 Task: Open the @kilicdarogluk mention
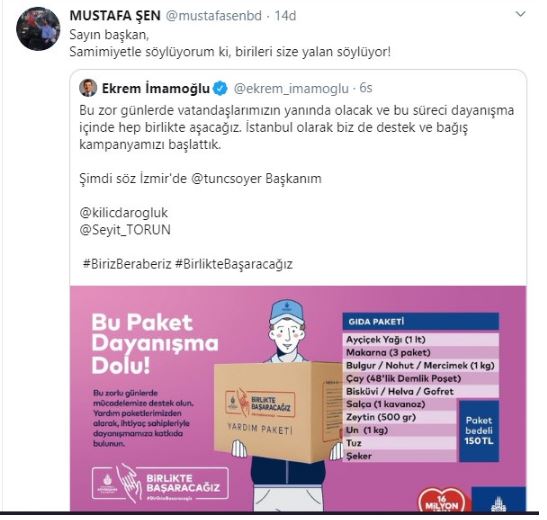pos(124,213)
